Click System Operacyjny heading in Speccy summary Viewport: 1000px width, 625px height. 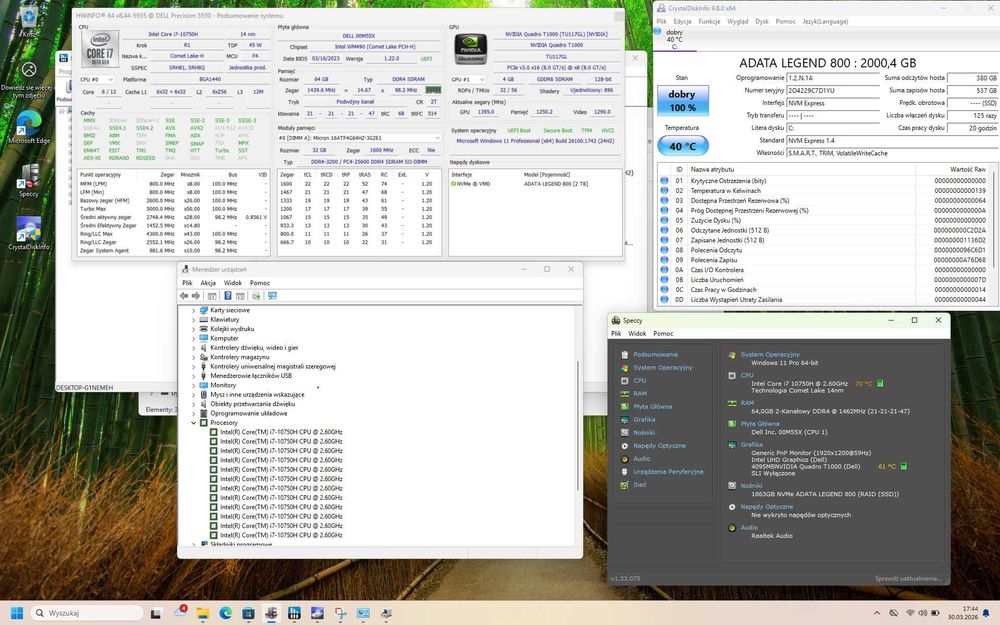click(770, 355)
